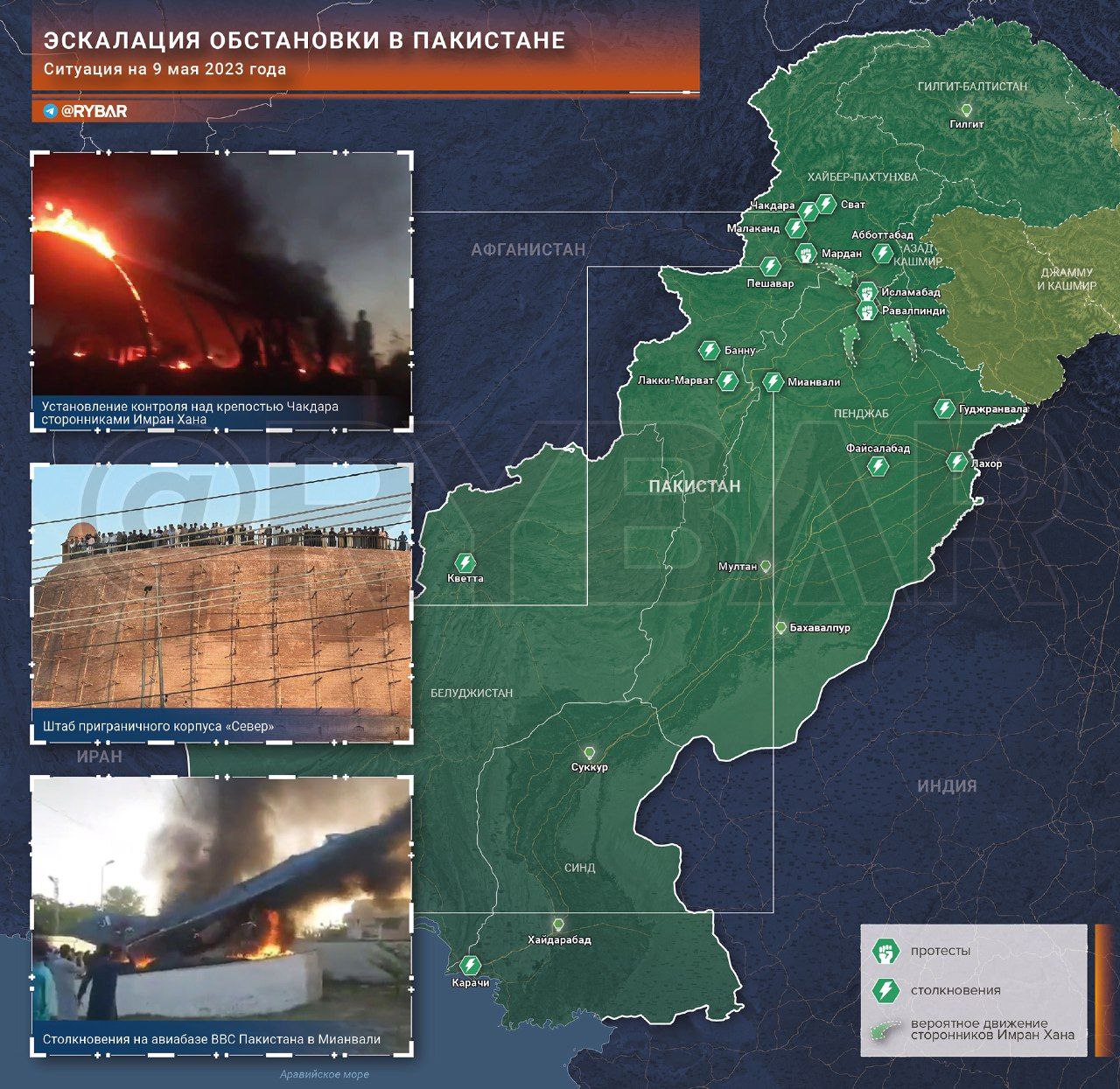Select the city pin at Multan
1120x1089 pixels.
pyautogui.click(x=766, y=567)
